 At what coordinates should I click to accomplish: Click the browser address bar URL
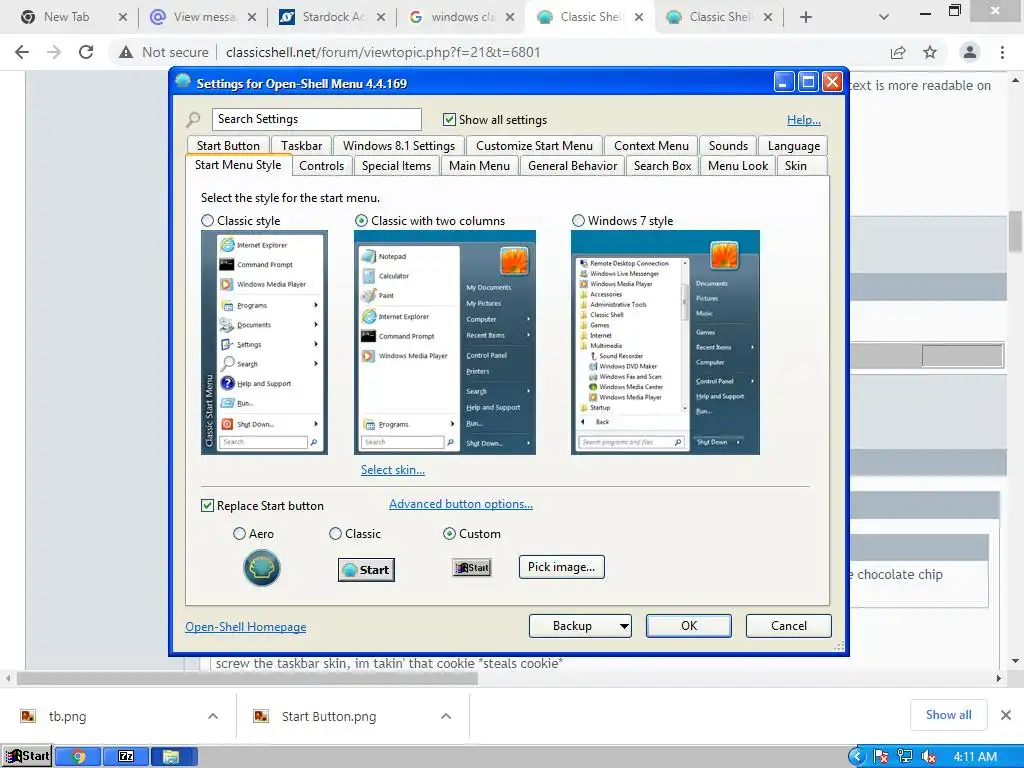click(x=383, y=52)
